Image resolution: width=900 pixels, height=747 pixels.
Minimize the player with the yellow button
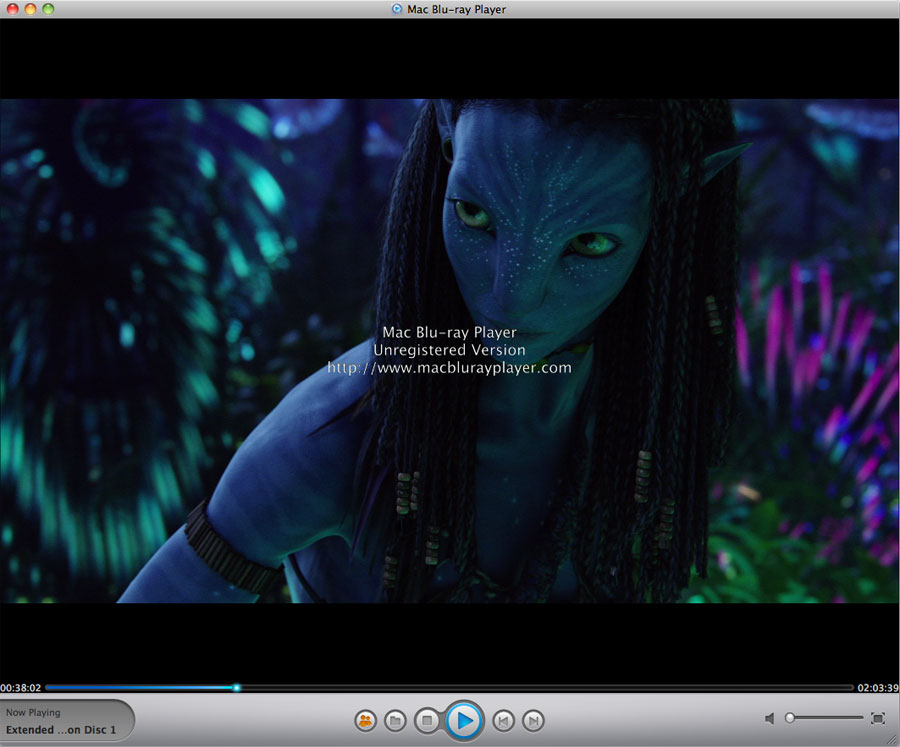click(30, 9)
